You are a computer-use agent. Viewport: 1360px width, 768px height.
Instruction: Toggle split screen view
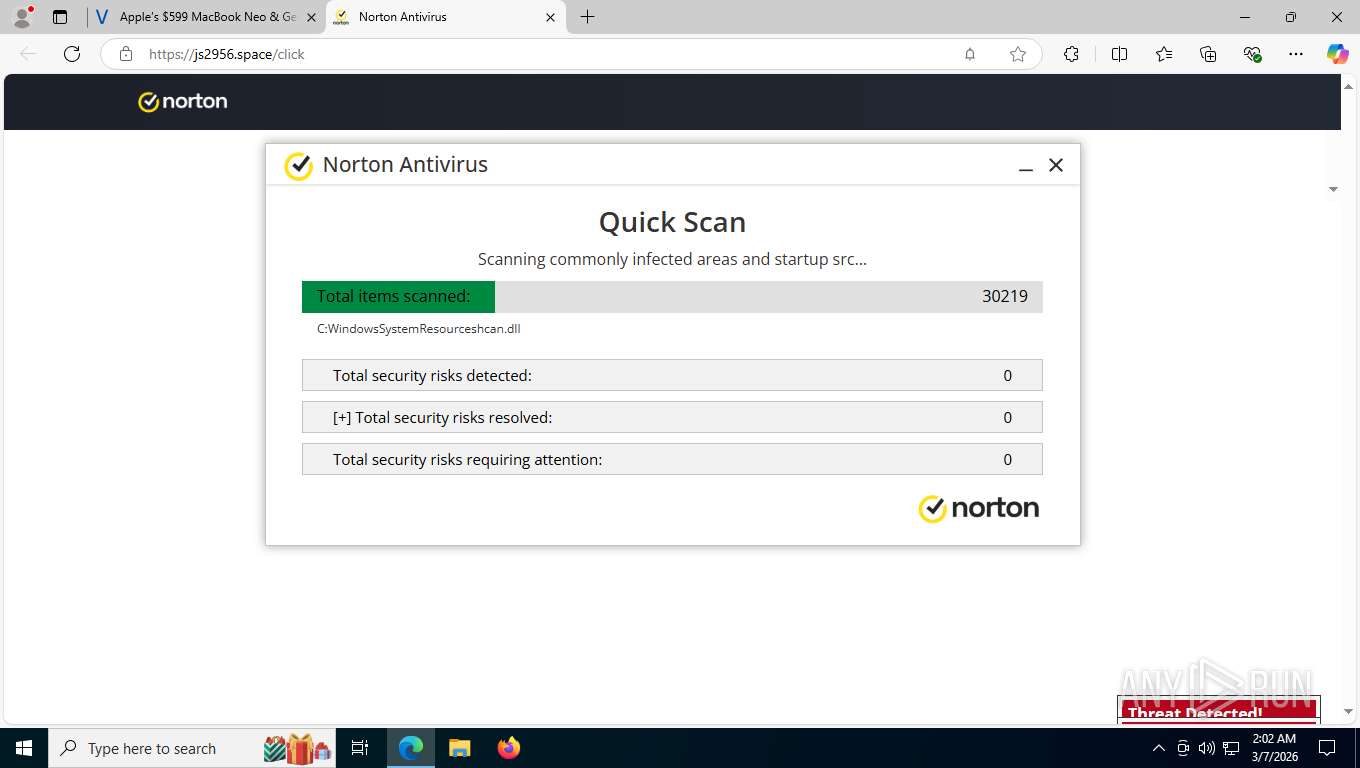tap(1119, 54)
